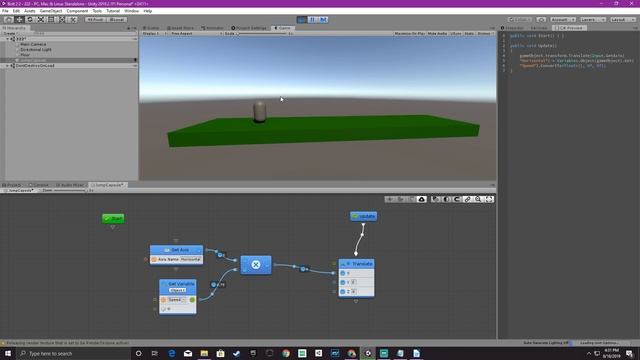
Task: Switch to the Project tab
Action: pos(12,185)
